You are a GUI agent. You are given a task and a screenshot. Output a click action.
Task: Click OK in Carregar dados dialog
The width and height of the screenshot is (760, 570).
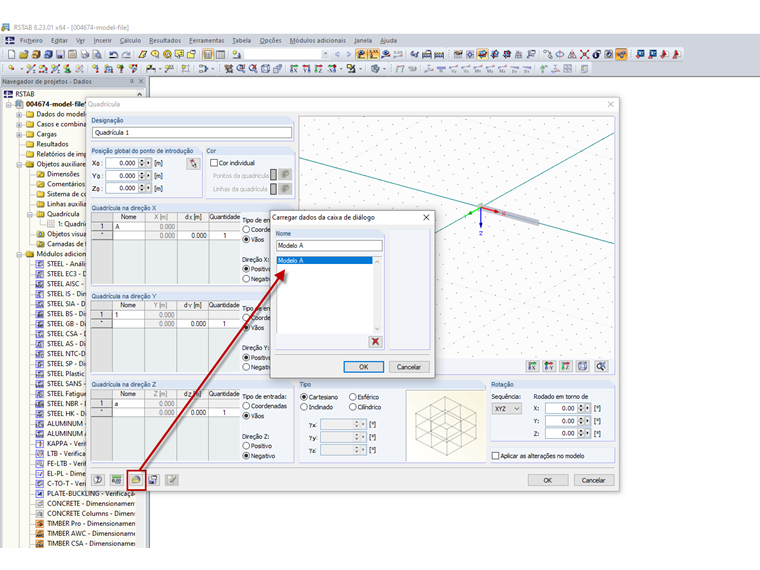pyautogui.click(x=364, y=367)
